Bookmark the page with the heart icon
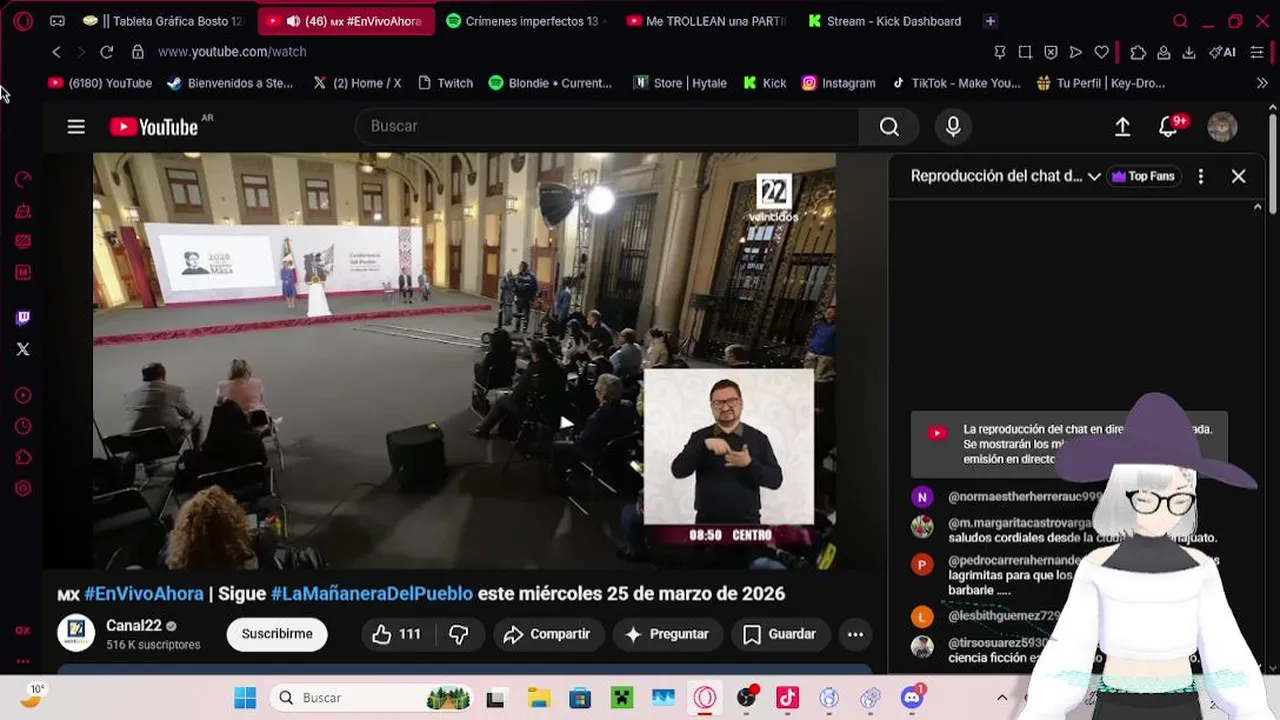Image resolution: width=1280 pixels, height=720 pixels. click(x=1101, y=52)
